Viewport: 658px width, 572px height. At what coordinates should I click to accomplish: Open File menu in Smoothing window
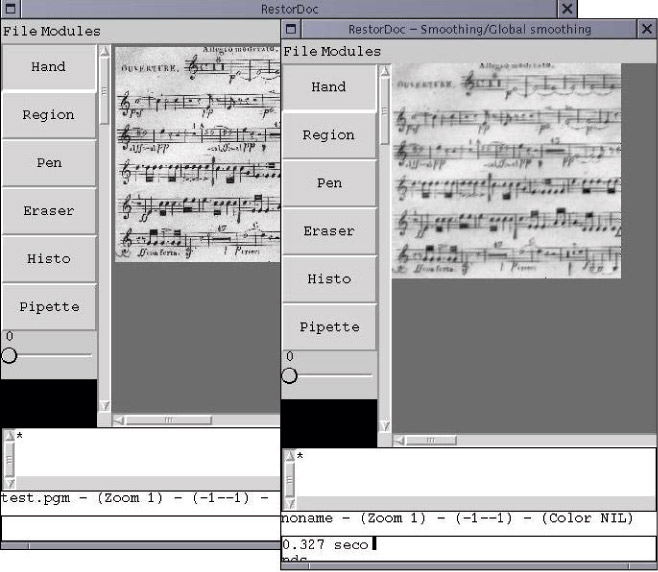(300, 52)
